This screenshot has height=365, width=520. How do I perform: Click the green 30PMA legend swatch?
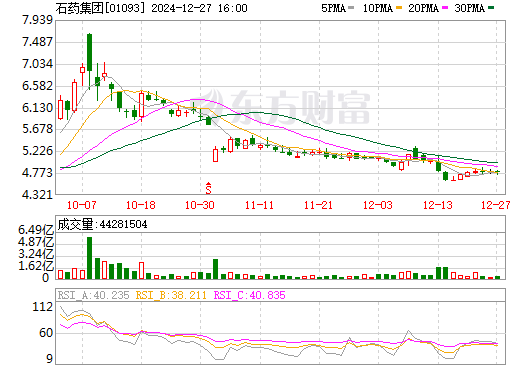point(491,8)
